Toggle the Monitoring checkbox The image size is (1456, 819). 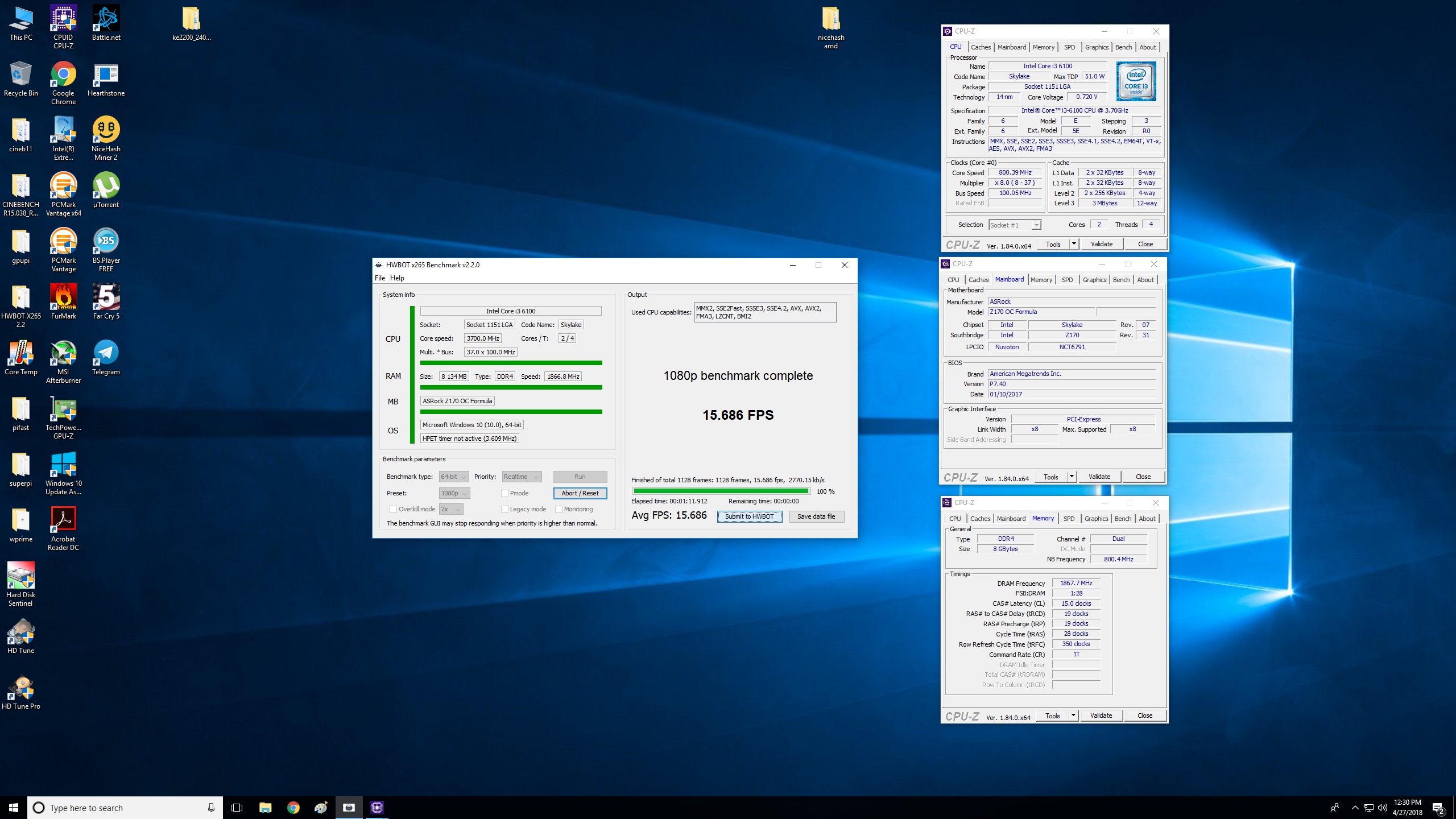(x=559, y=509)
